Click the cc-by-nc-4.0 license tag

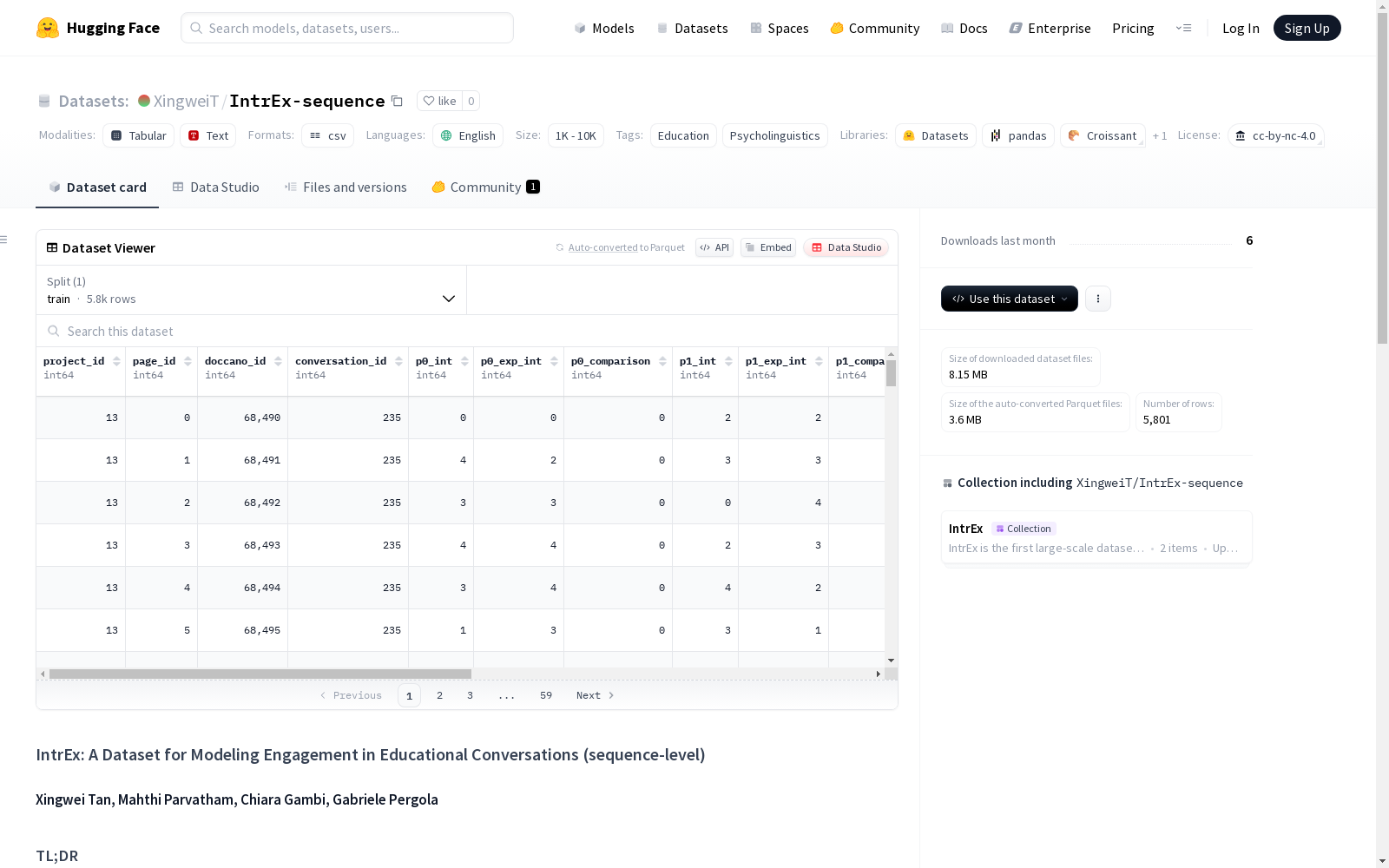point(1275,135)
